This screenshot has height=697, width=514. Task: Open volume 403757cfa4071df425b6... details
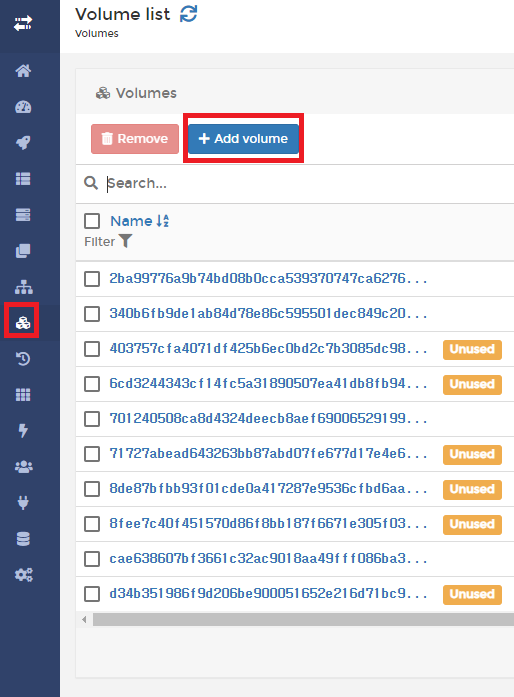pos(268,348)
